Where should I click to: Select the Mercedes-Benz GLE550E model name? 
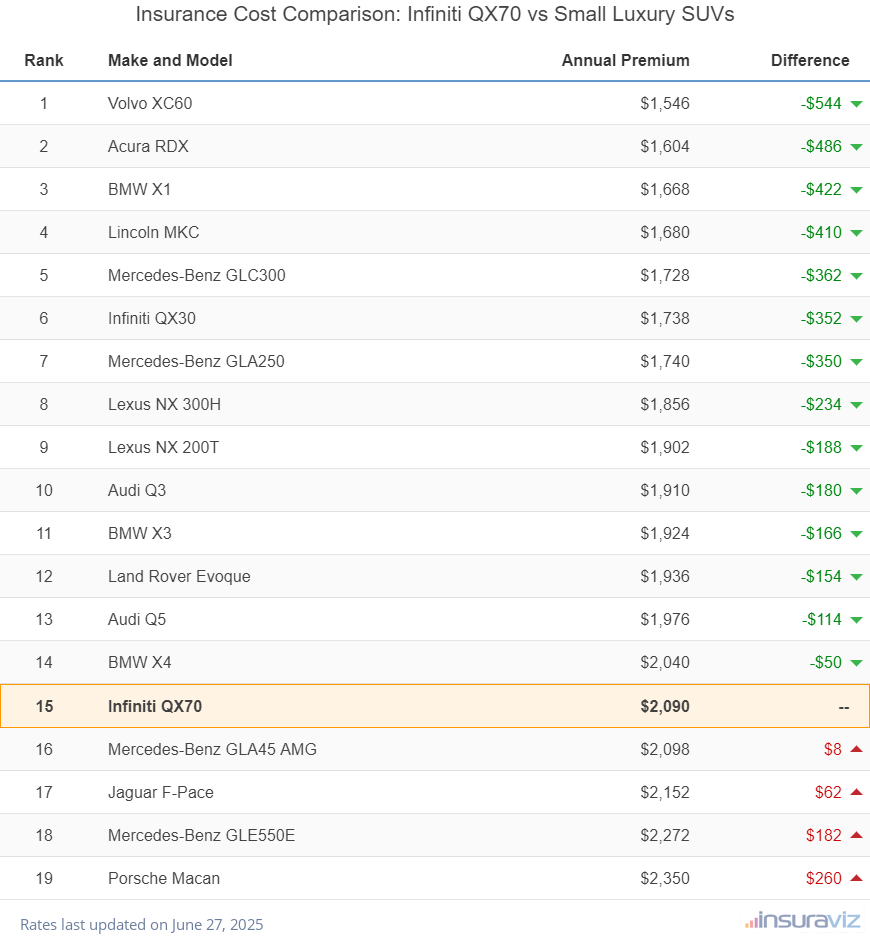click(x=201, y=836)
